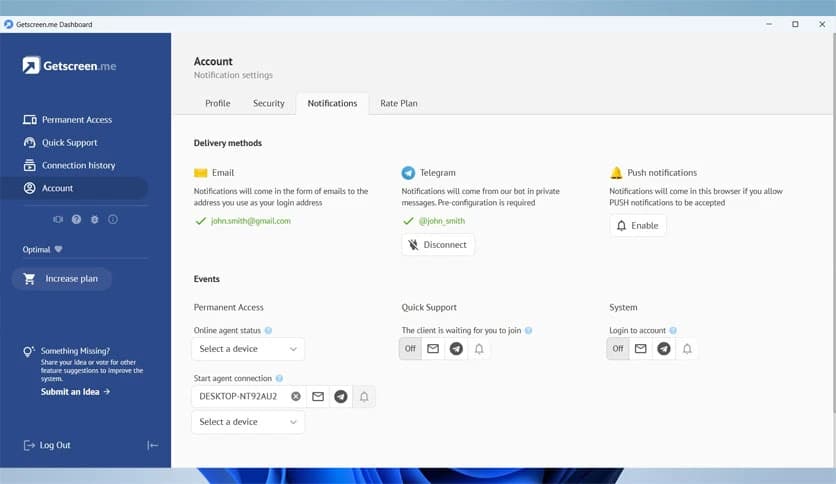Toggle Telegram for Quick Support client waiting event
The height and width of the screenshot is (484, 836).
pos(456,349)
